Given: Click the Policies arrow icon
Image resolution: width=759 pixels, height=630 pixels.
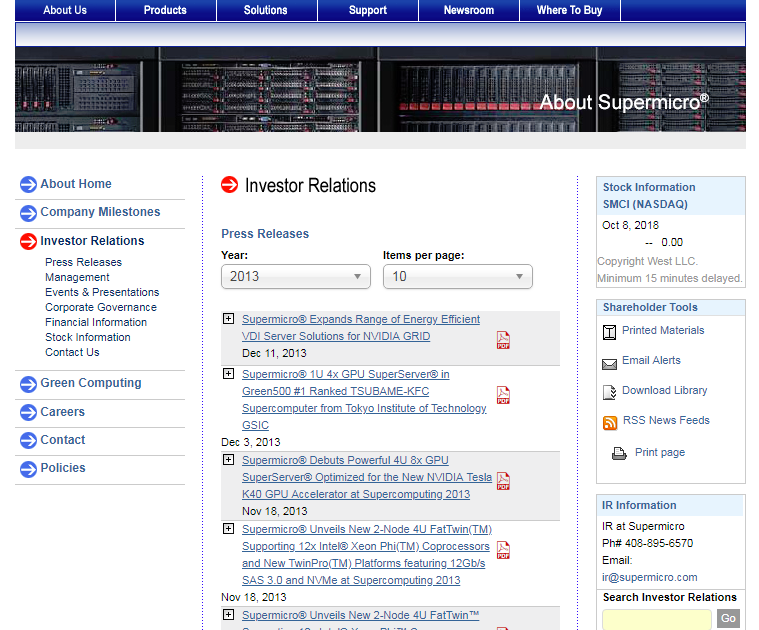Looking at the screenshot, I should [x=28, y=469].
